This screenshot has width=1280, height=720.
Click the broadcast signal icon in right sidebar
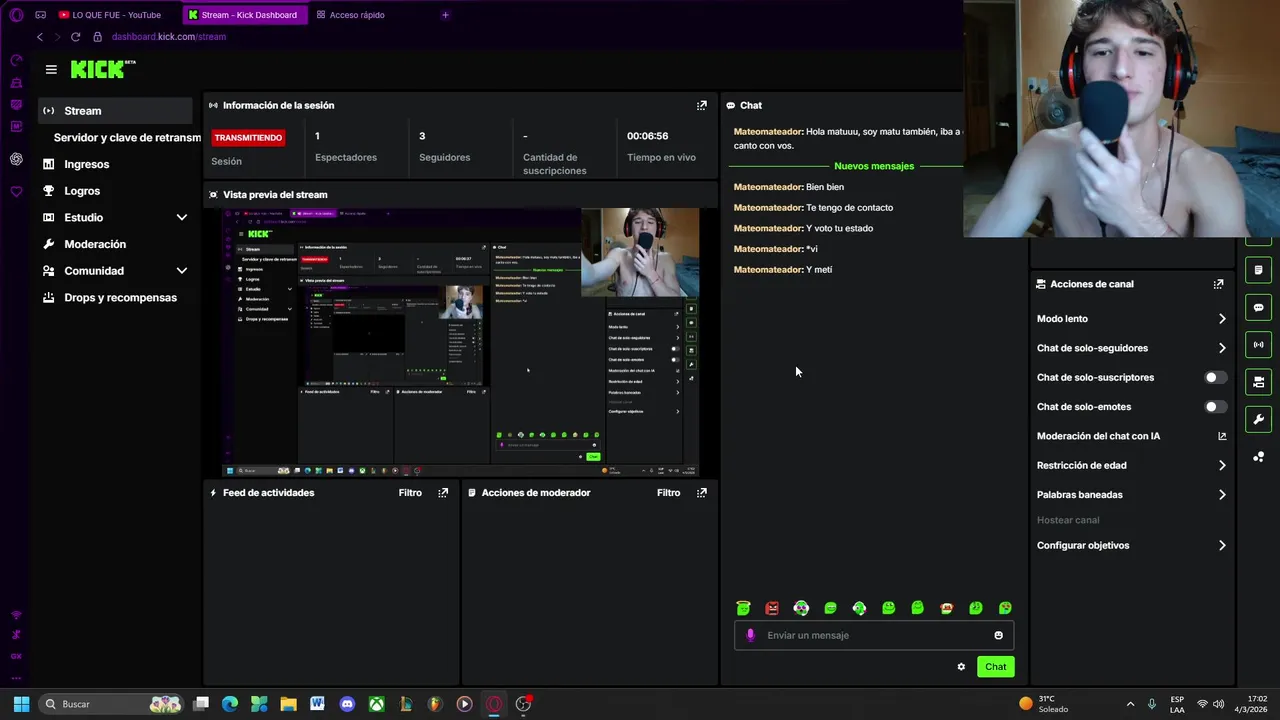(x=1258, y=345)
